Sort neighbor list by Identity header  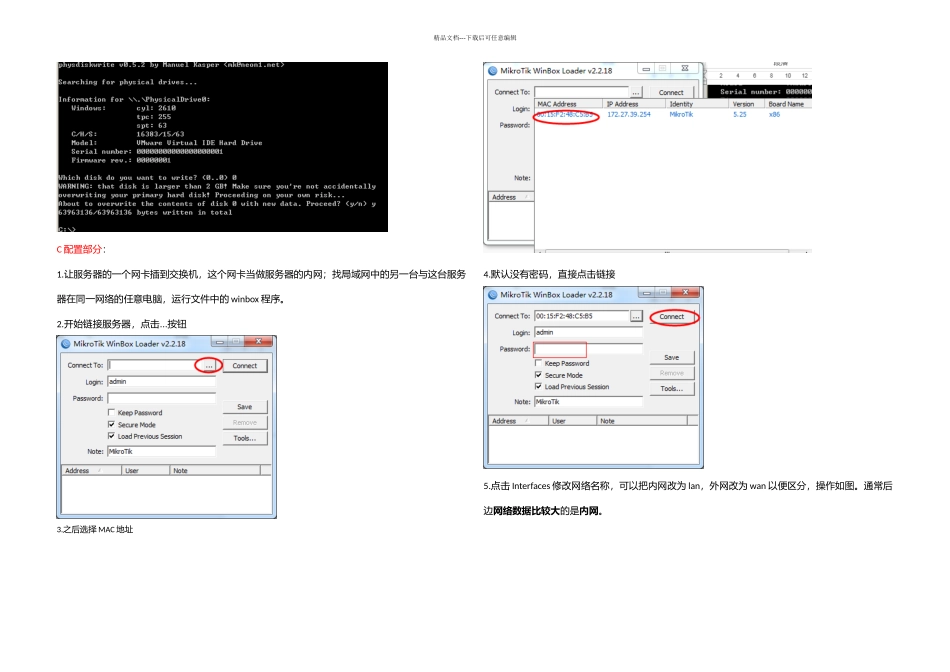click(697, 104)
